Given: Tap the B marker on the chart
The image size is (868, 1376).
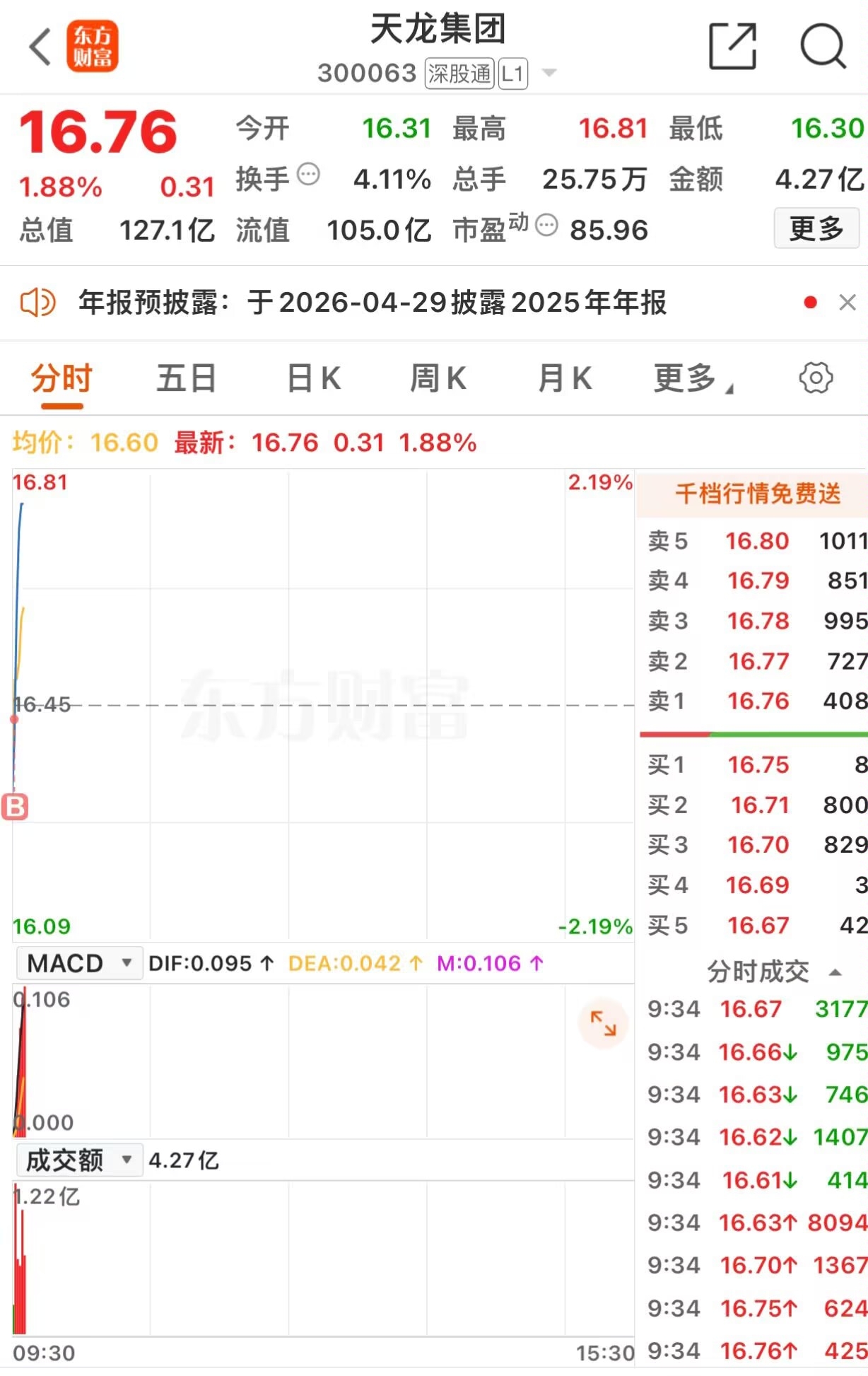Looking at the screenshot, I should [x=15, y=806].
